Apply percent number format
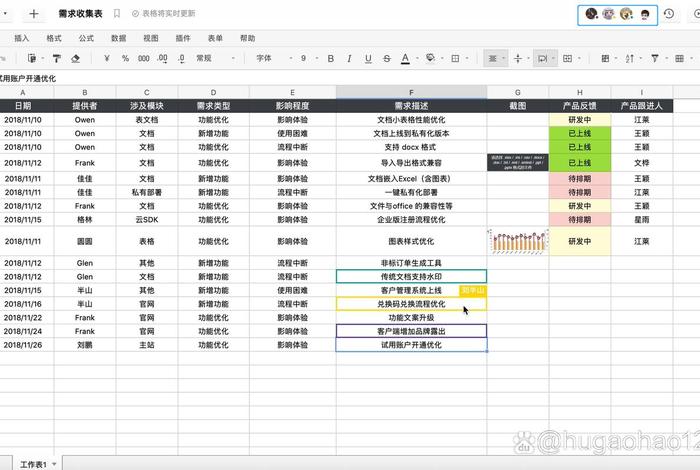This screenshot has height=470, width=700. [125, 58]
